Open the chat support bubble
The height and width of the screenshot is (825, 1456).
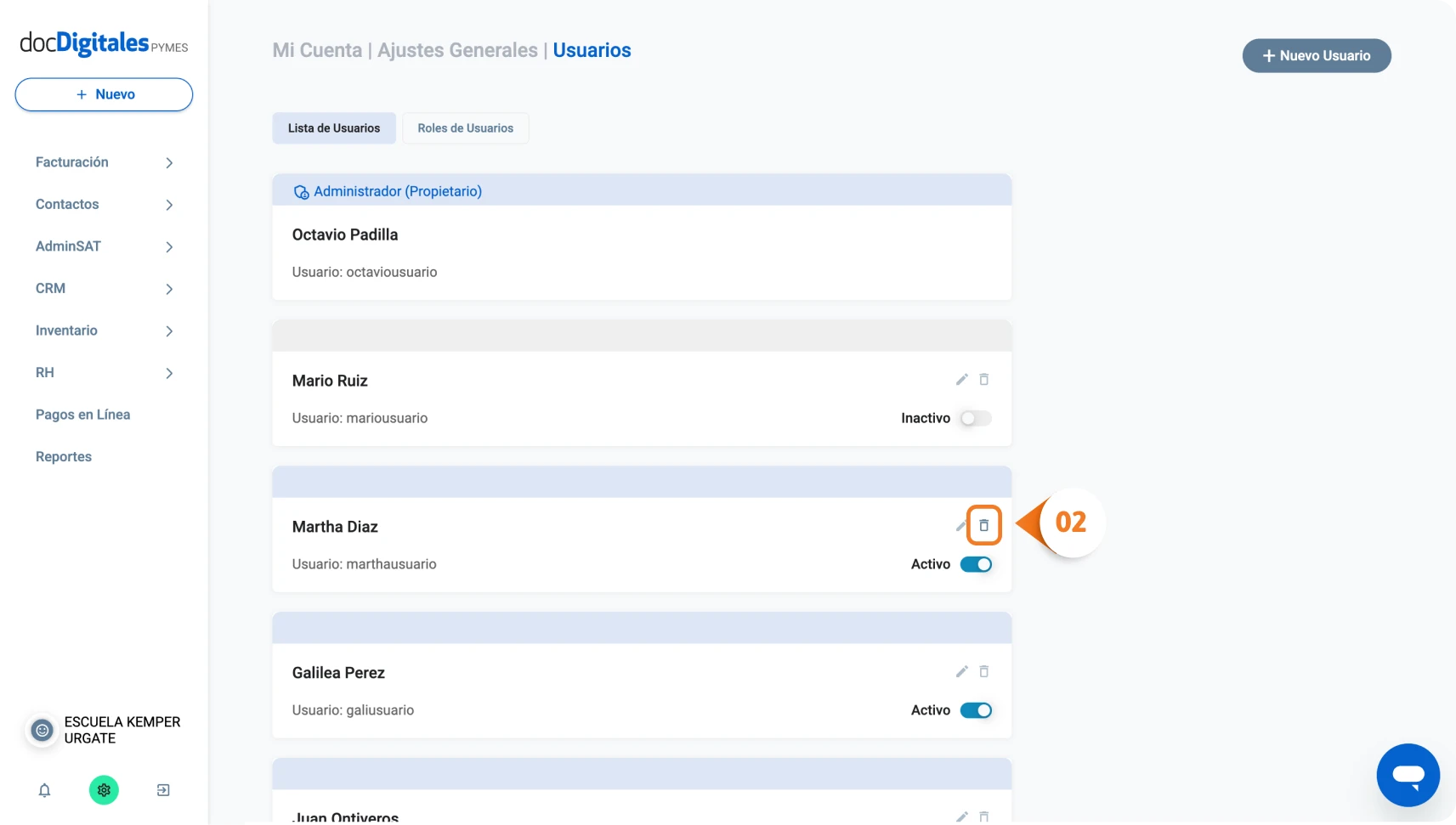(1408, 775)
